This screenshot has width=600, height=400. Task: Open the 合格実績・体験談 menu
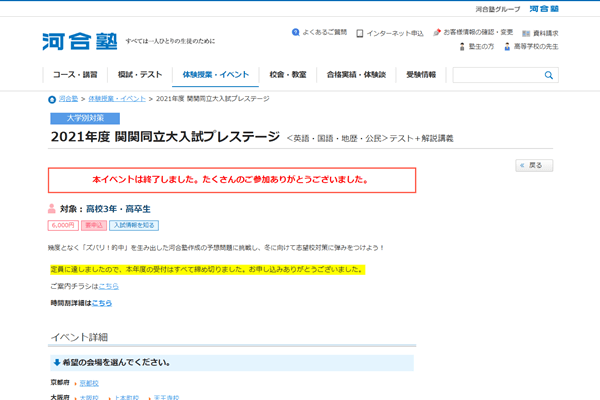tap(356, 75)
